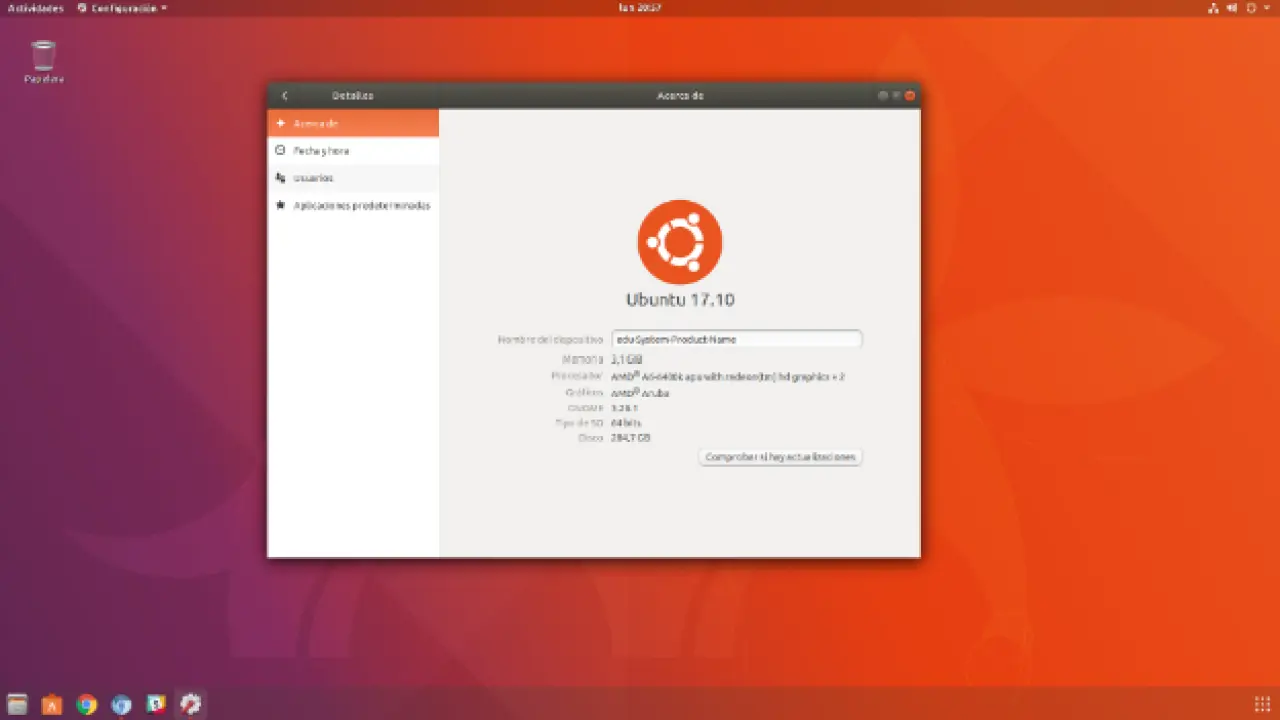The image size is (1280, 720).
Task: Open Usuarios in the sidebar
Action: pyautogui.click(x=353, y=178)
